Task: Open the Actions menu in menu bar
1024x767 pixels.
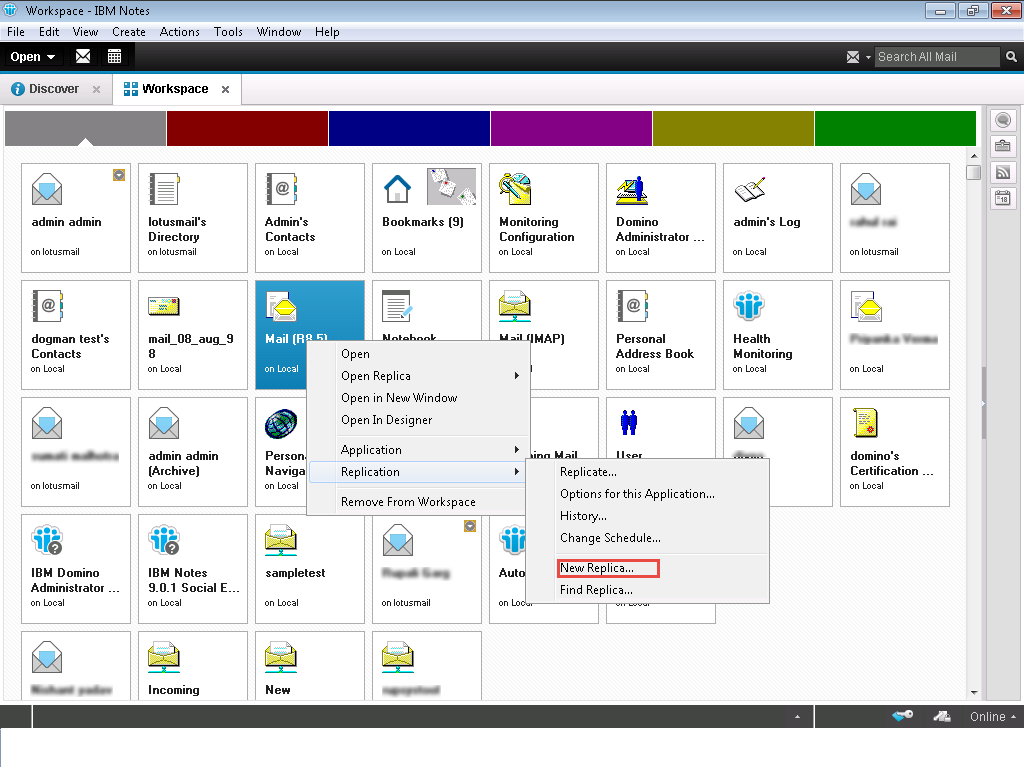Action: [x=179, y=32]
